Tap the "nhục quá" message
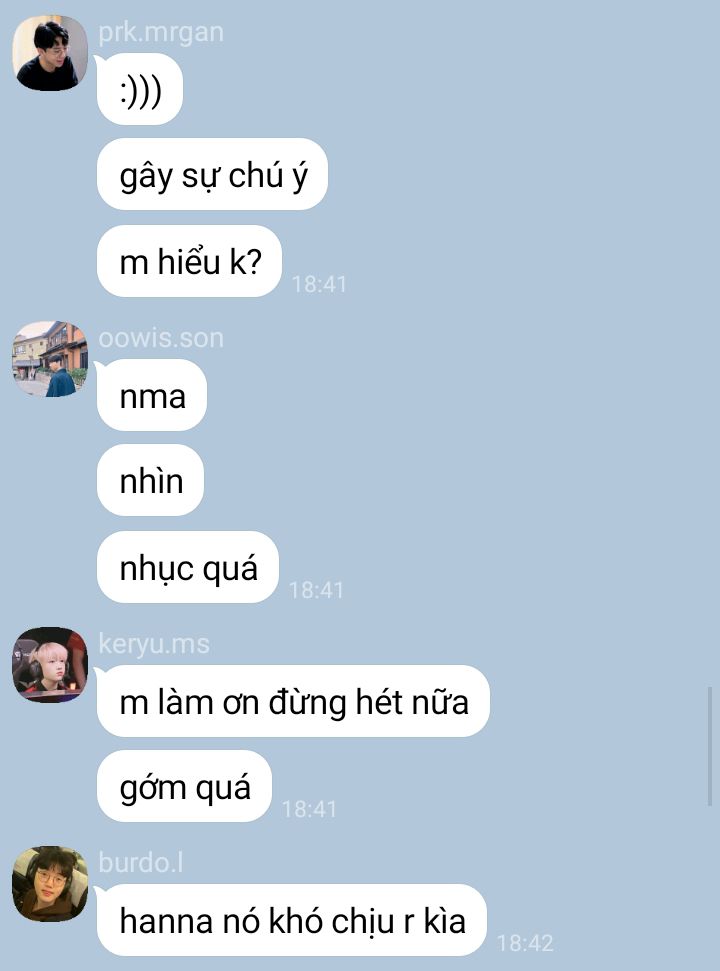This screenshot has height=971, width=720. [x=188, y=567]
